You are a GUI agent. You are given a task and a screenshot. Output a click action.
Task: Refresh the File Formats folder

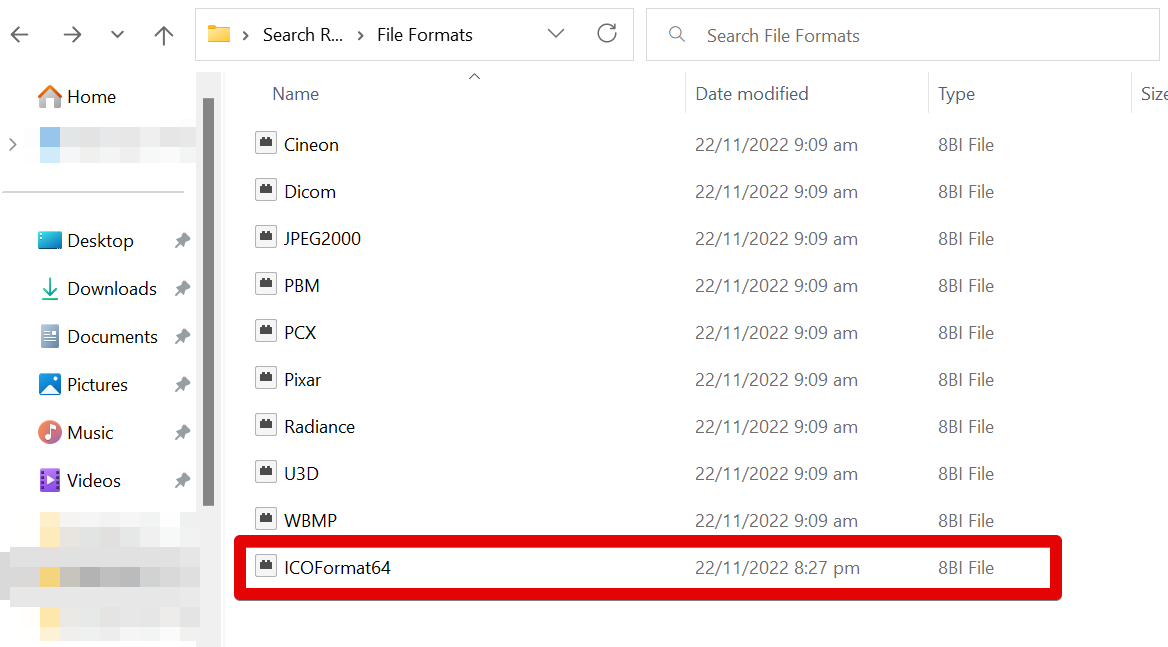point(606,34)
